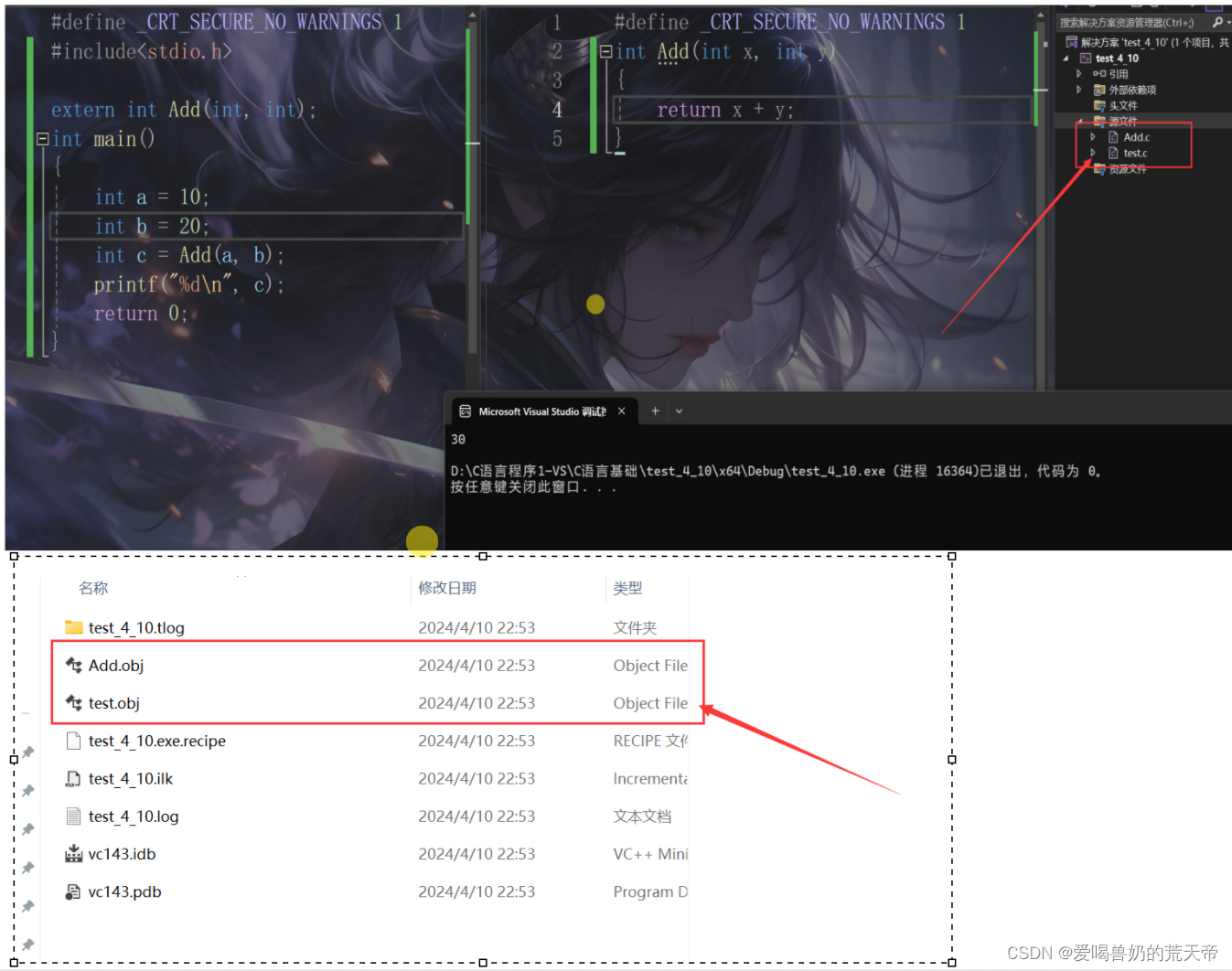
Task: Click the 外部依赖项 folder icon
Action: (1099, 90)
